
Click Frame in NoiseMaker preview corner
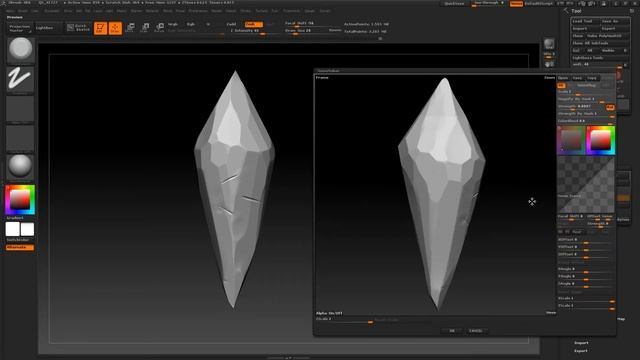pyautogui.click(x=322, y=78)
